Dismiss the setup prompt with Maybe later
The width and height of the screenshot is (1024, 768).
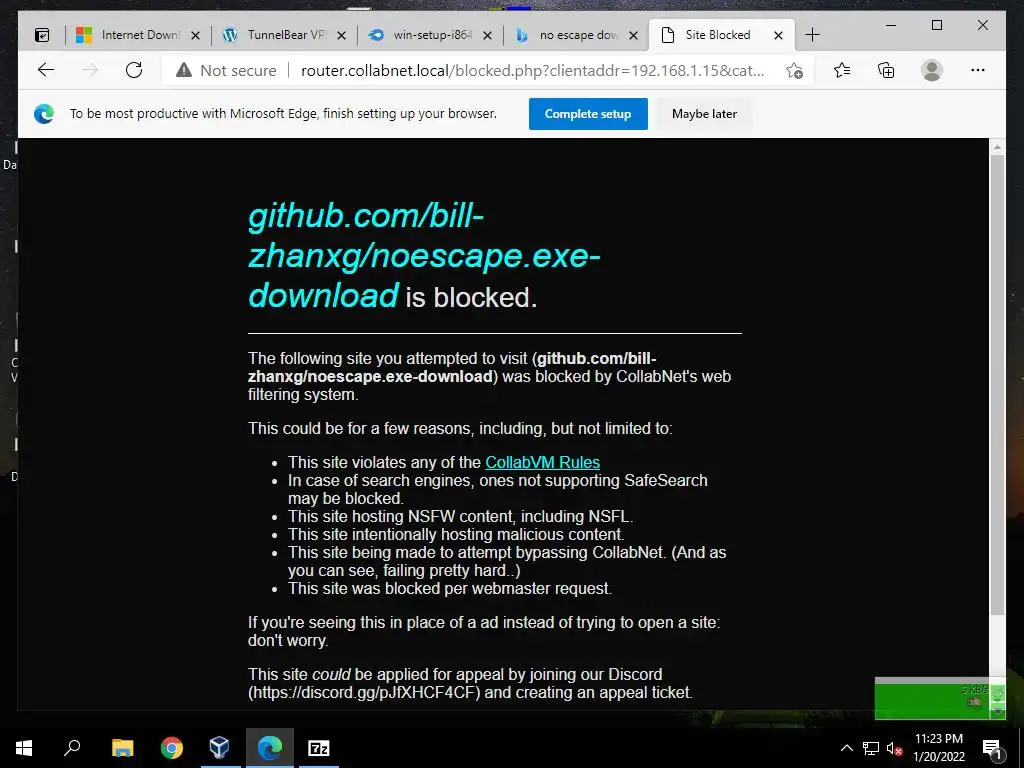(704, 114)
